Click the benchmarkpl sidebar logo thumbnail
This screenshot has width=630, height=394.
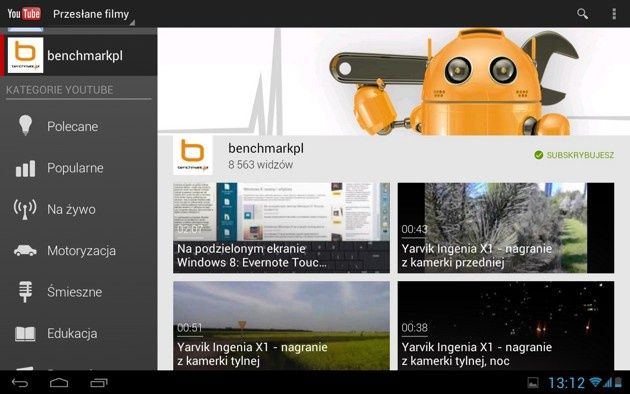(25, 55)
